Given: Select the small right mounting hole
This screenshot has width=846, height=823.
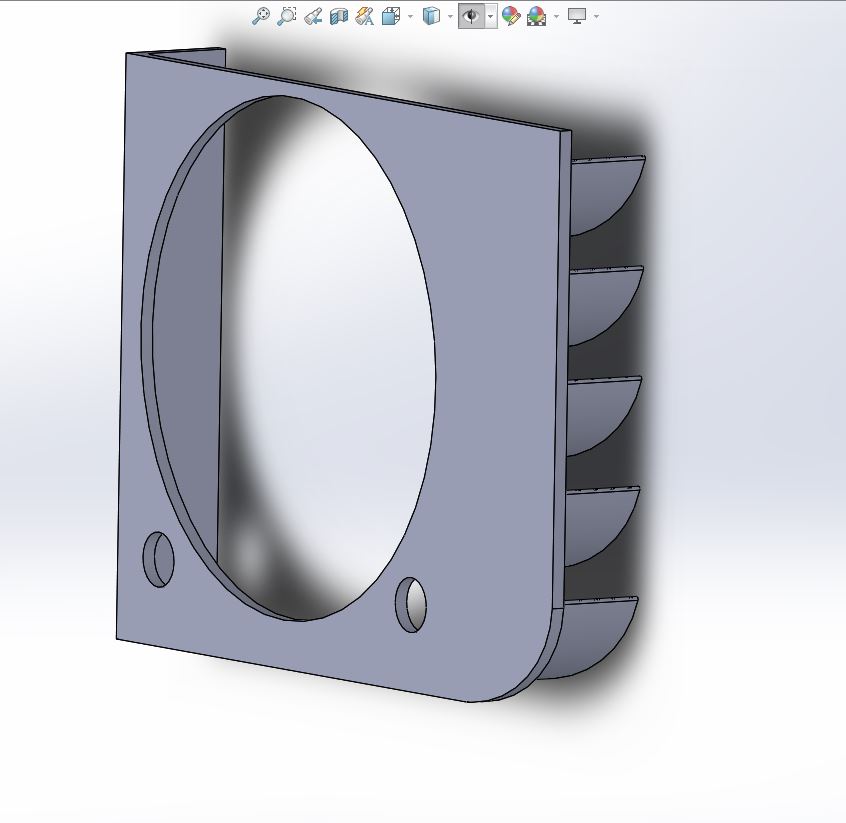Looking at the screenshot, I should (x=411, y=604).
